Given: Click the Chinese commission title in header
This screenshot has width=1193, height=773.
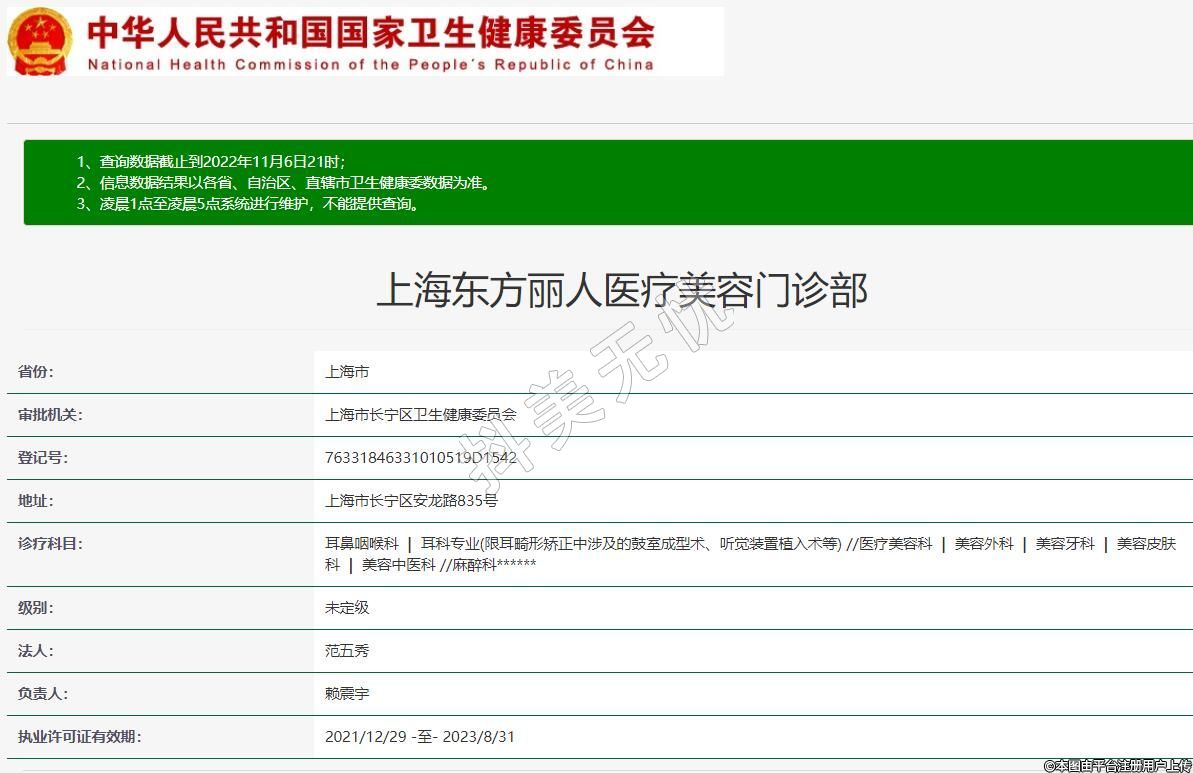Looking at the screenshot, I should click(370, 31).
